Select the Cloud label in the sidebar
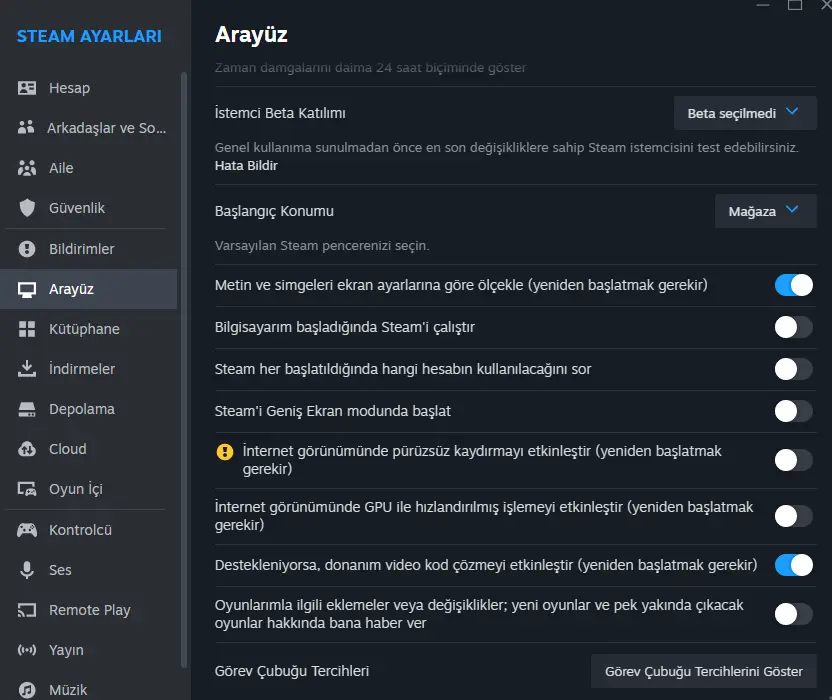This screenshot has width=832, height=700. click(x=67, y=449)
